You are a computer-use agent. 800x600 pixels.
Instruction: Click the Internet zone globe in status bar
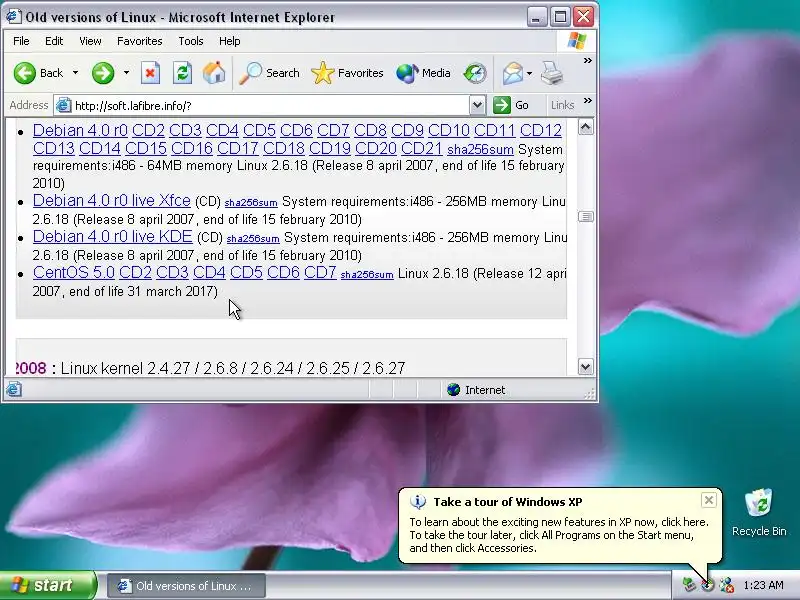pyautogui.click(x=454, y=390)
